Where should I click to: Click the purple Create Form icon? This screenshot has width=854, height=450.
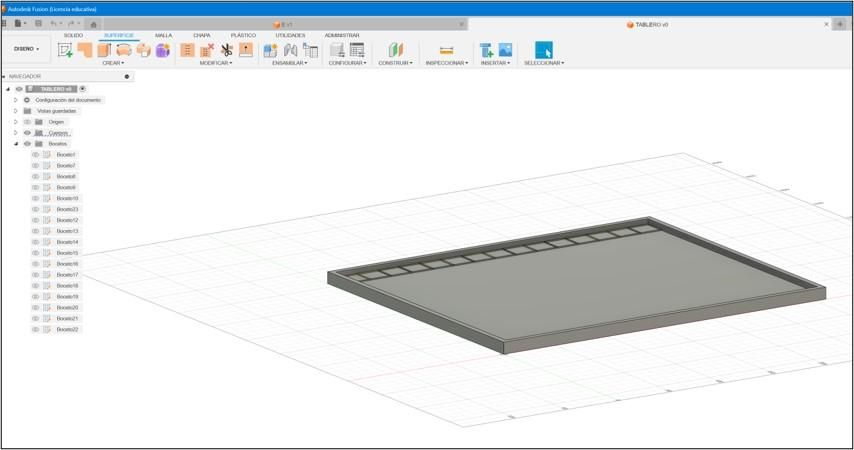pos(163,50)
